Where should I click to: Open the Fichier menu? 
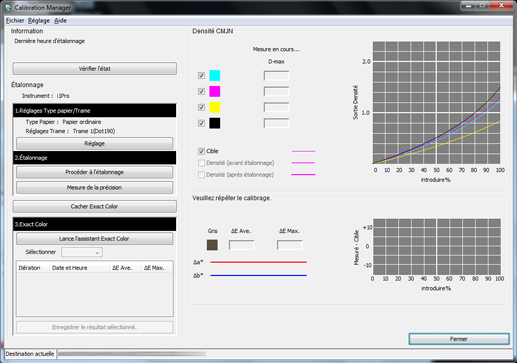click(x=15, y=21)
